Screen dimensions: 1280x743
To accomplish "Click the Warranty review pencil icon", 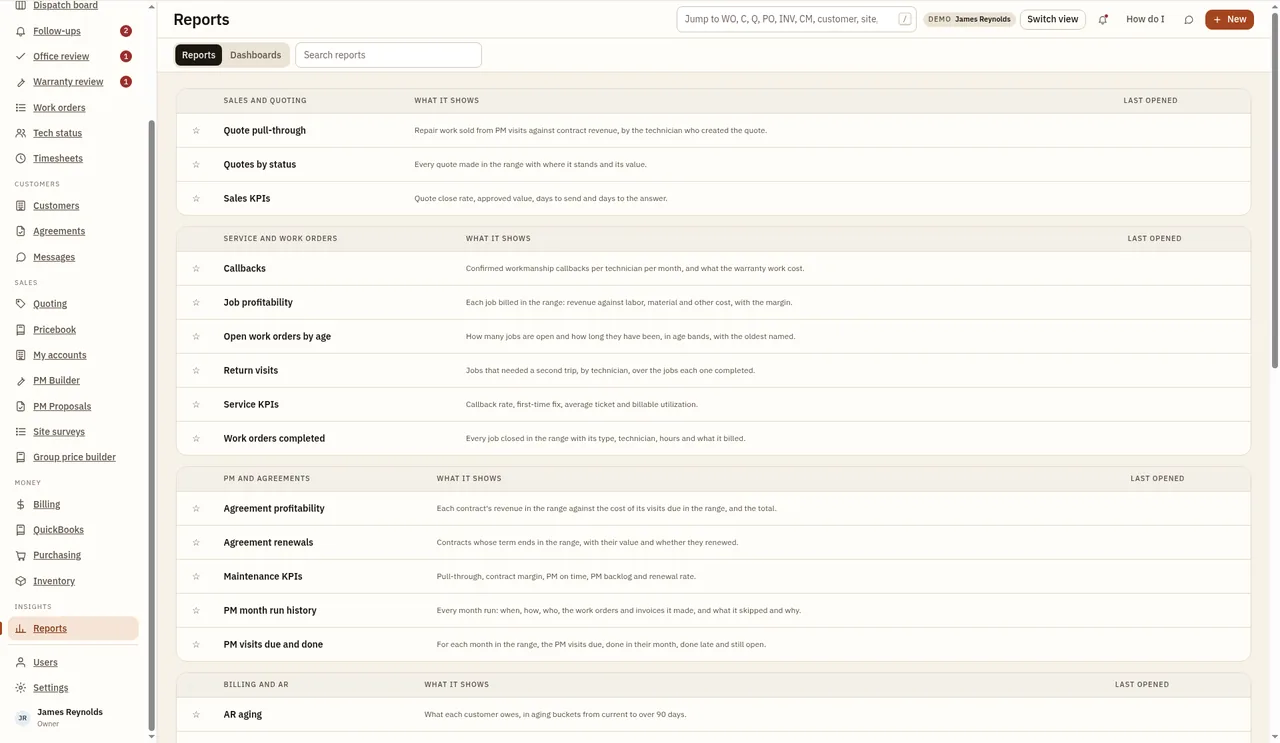I will tap(21, 82).
